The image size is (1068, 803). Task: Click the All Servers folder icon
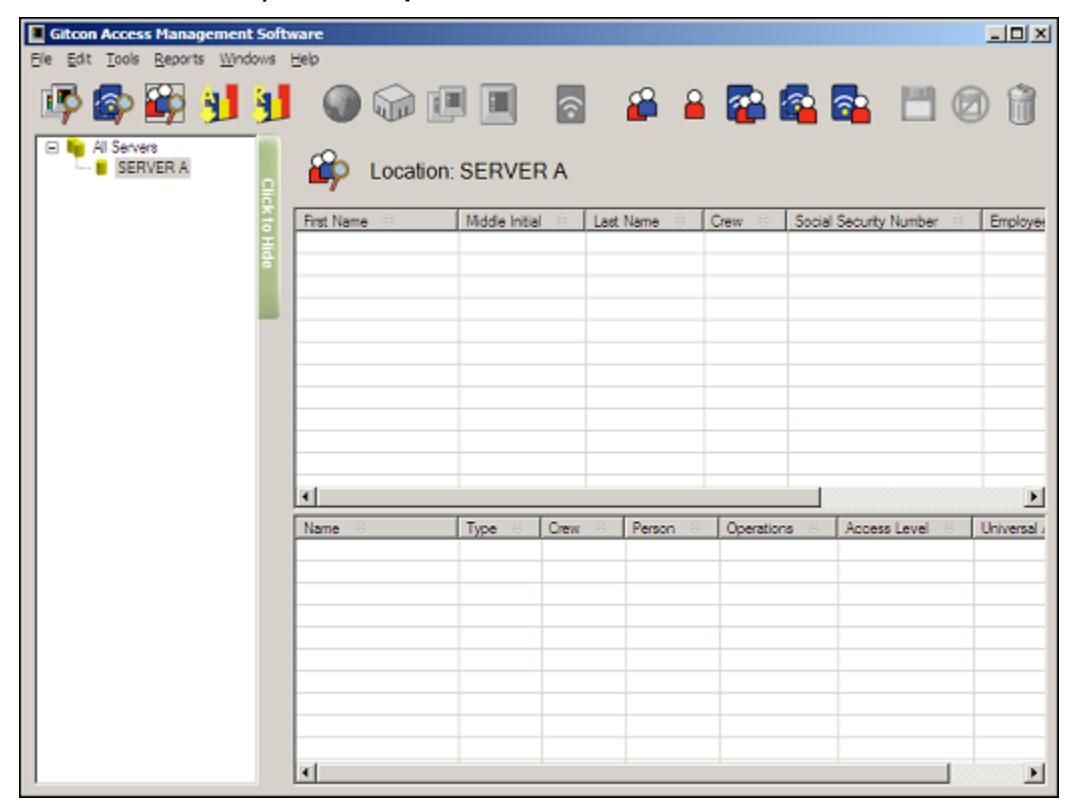tap(76, 146)
